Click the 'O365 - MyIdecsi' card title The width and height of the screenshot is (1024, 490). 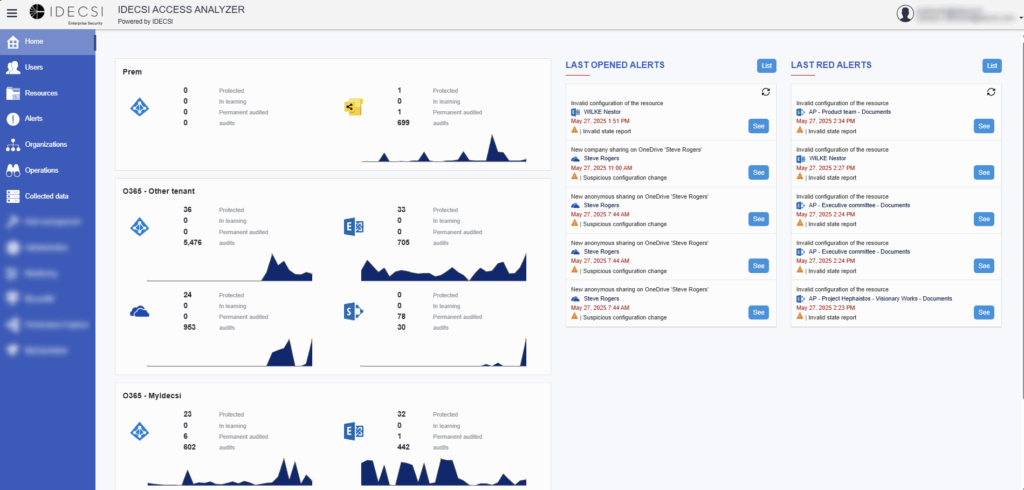152,396
